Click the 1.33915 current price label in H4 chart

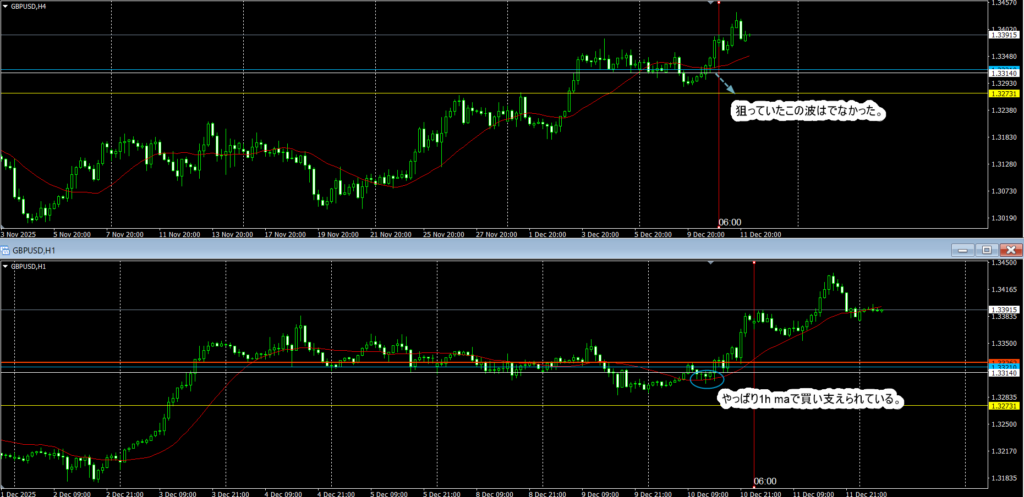coord(1004,35)
